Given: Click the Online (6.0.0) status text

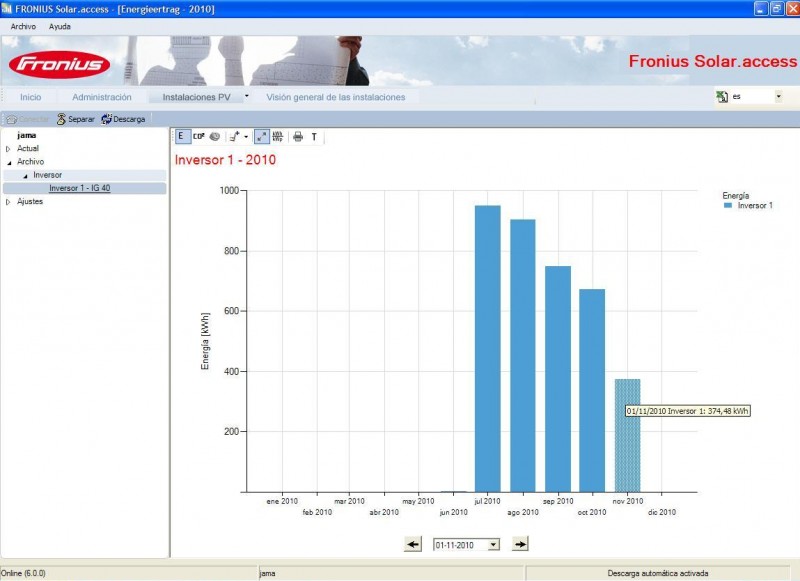Looking at the screenshot, I should click(x=23, y=573).
